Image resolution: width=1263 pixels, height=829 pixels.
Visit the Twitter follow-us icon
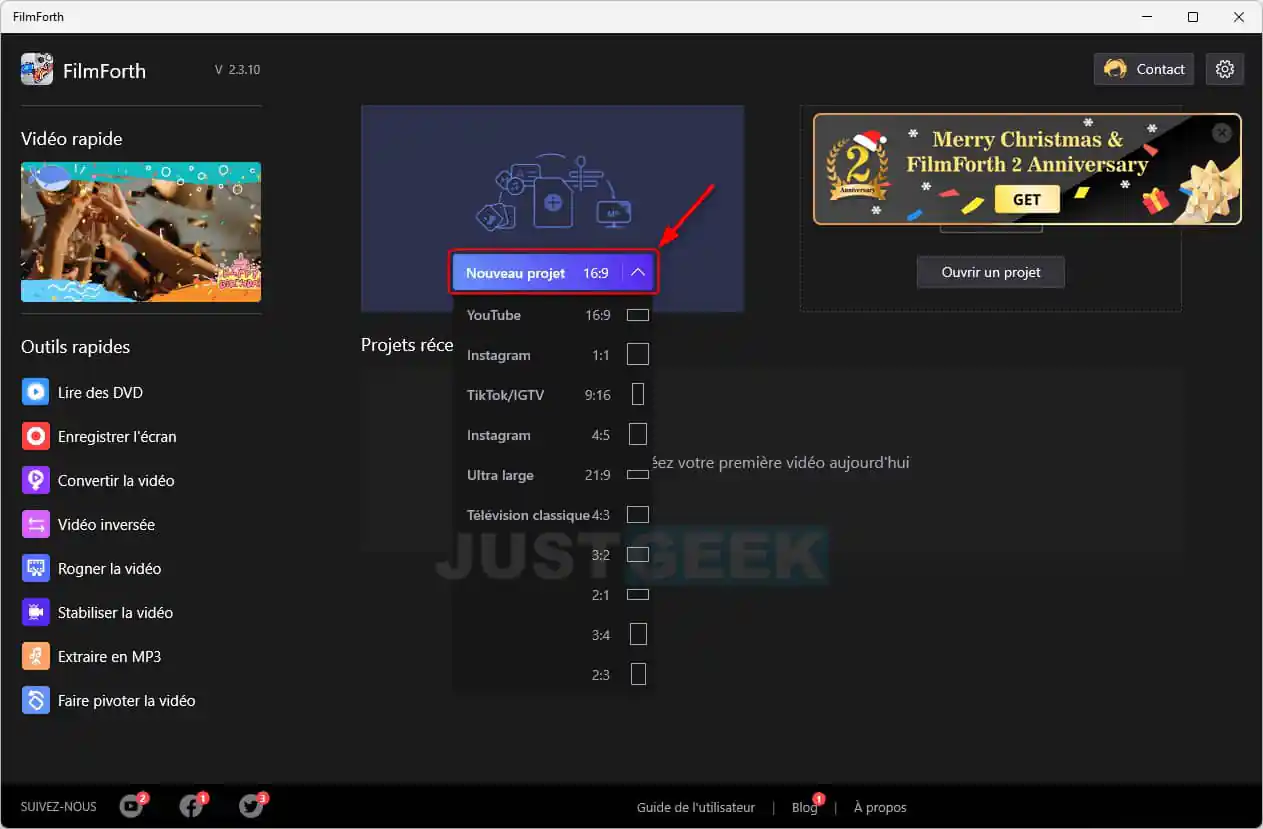[x=251, y=806]
